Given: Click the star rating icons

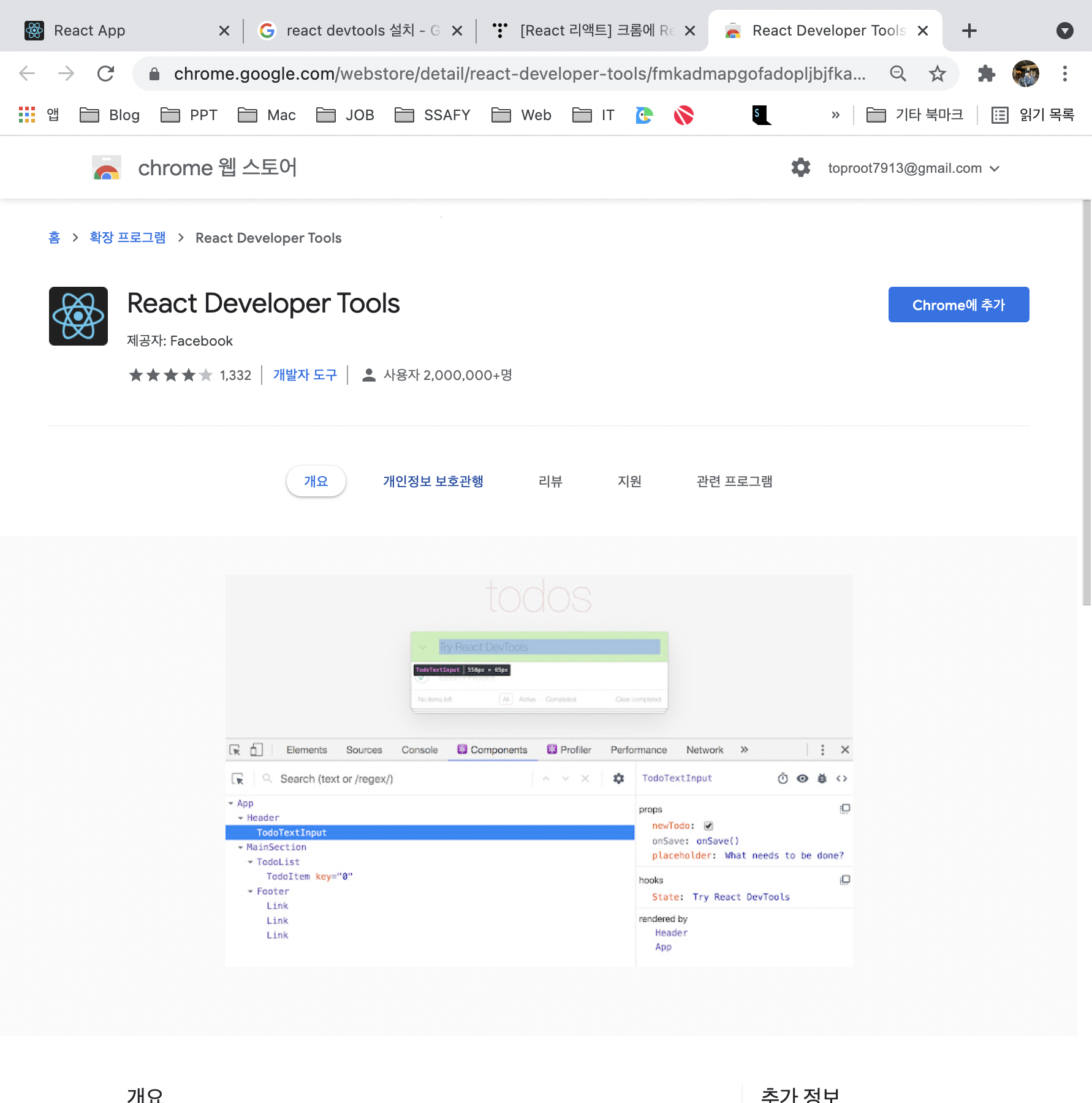Looking at the screenshot, I should 171,375.
